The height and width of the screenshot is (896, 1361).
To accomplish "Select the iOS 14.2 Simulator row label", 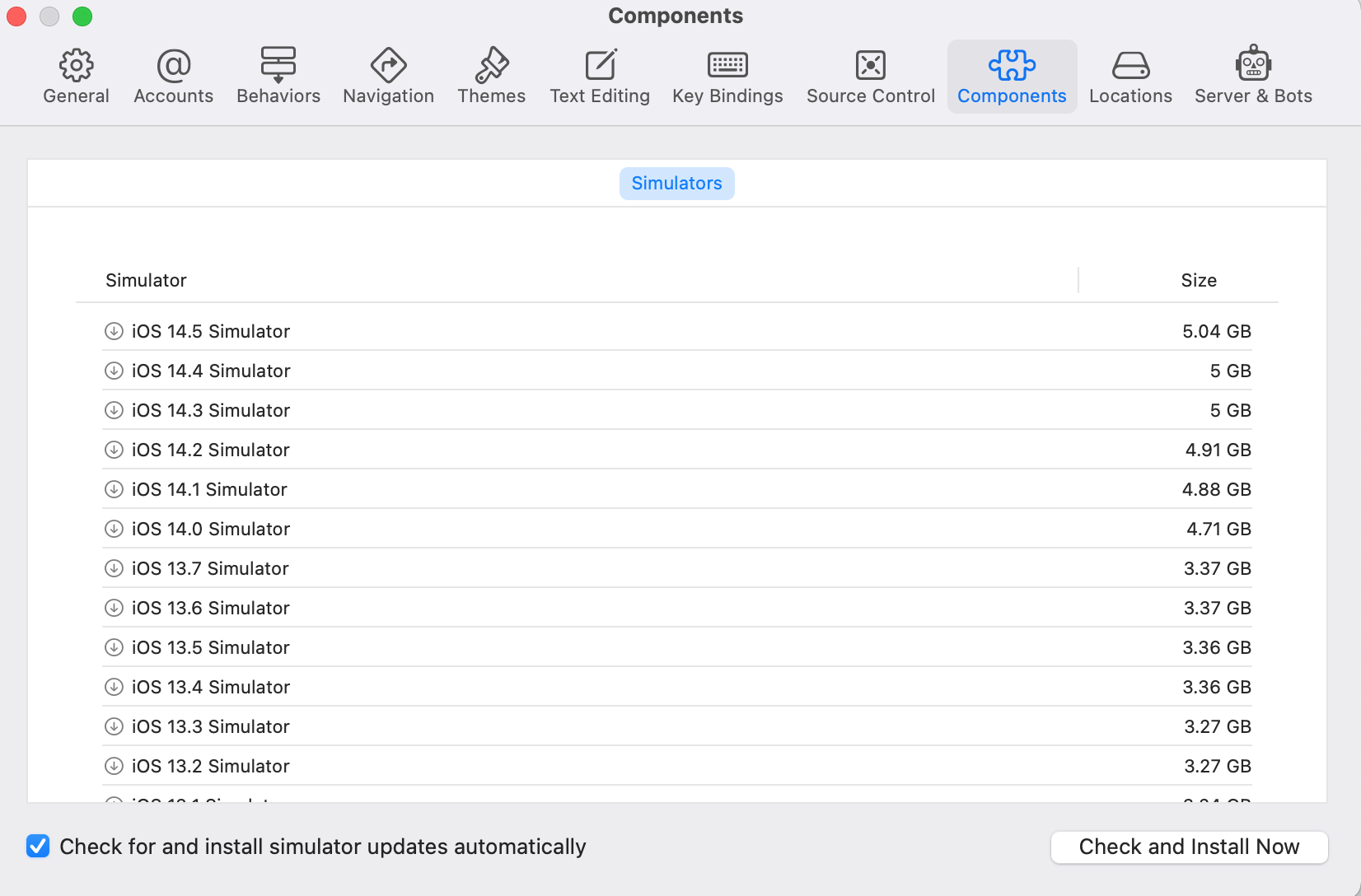I will pos(211,450).
